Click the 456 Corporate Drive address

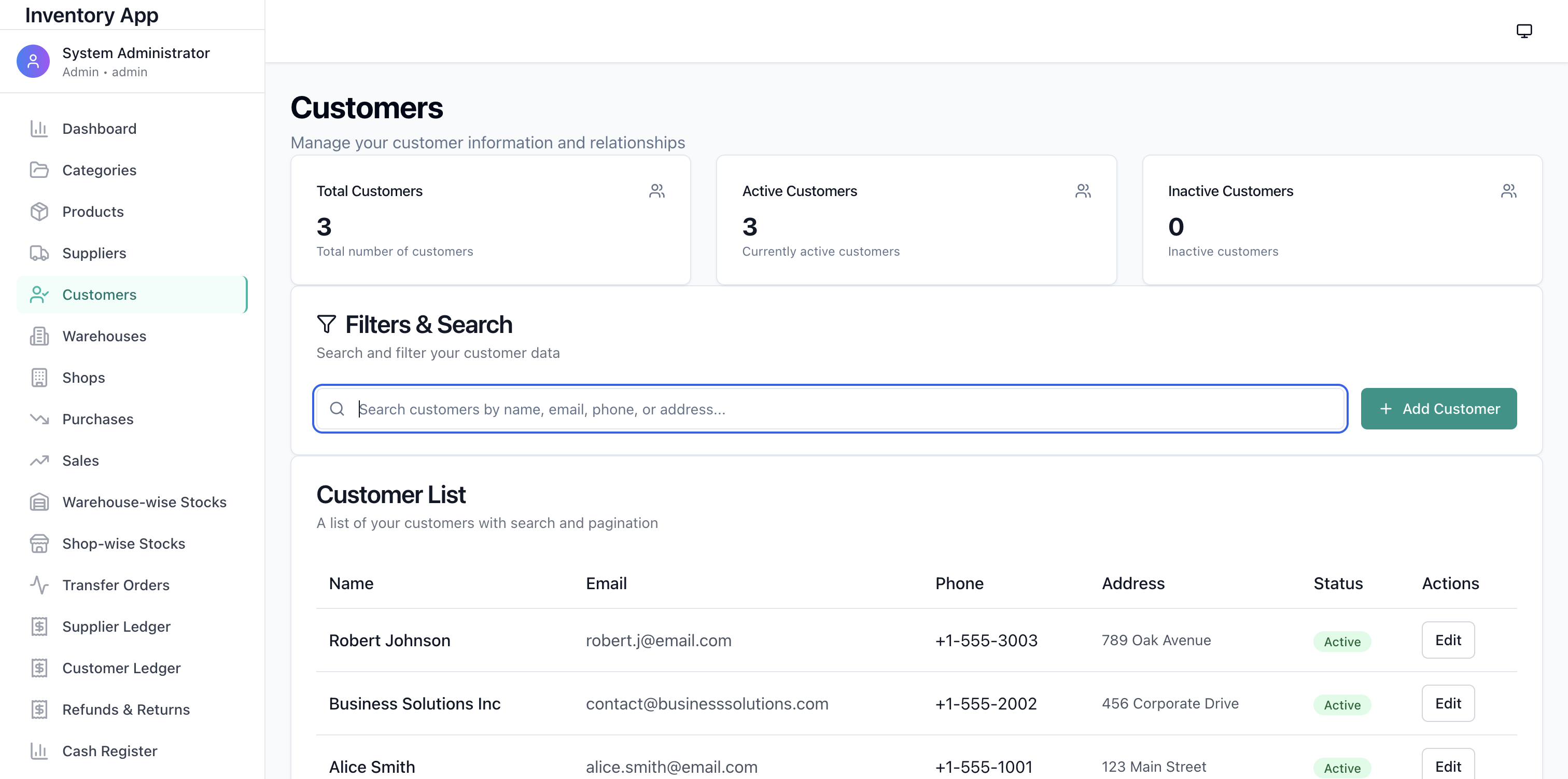point(1170,703)
